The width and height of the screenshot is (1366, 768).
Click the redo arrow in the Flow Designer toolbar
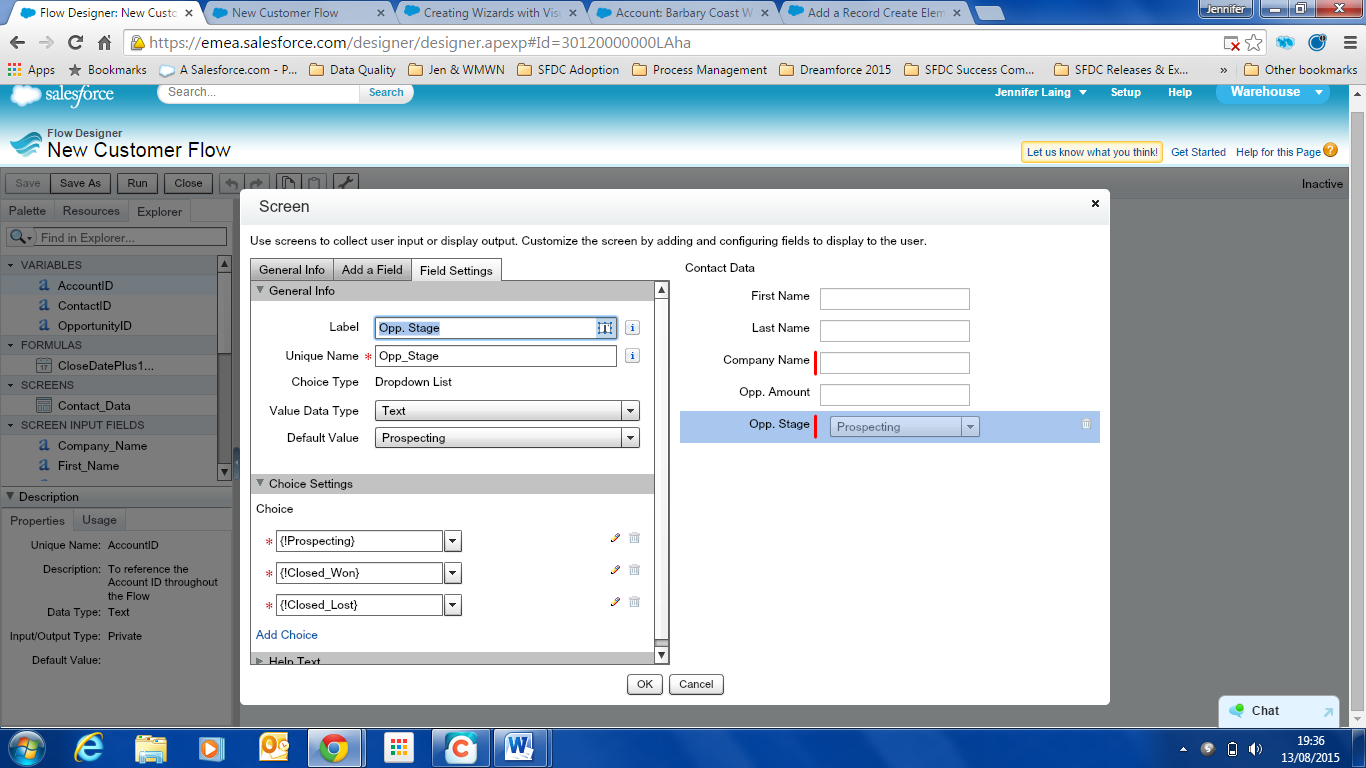(255, 184)
